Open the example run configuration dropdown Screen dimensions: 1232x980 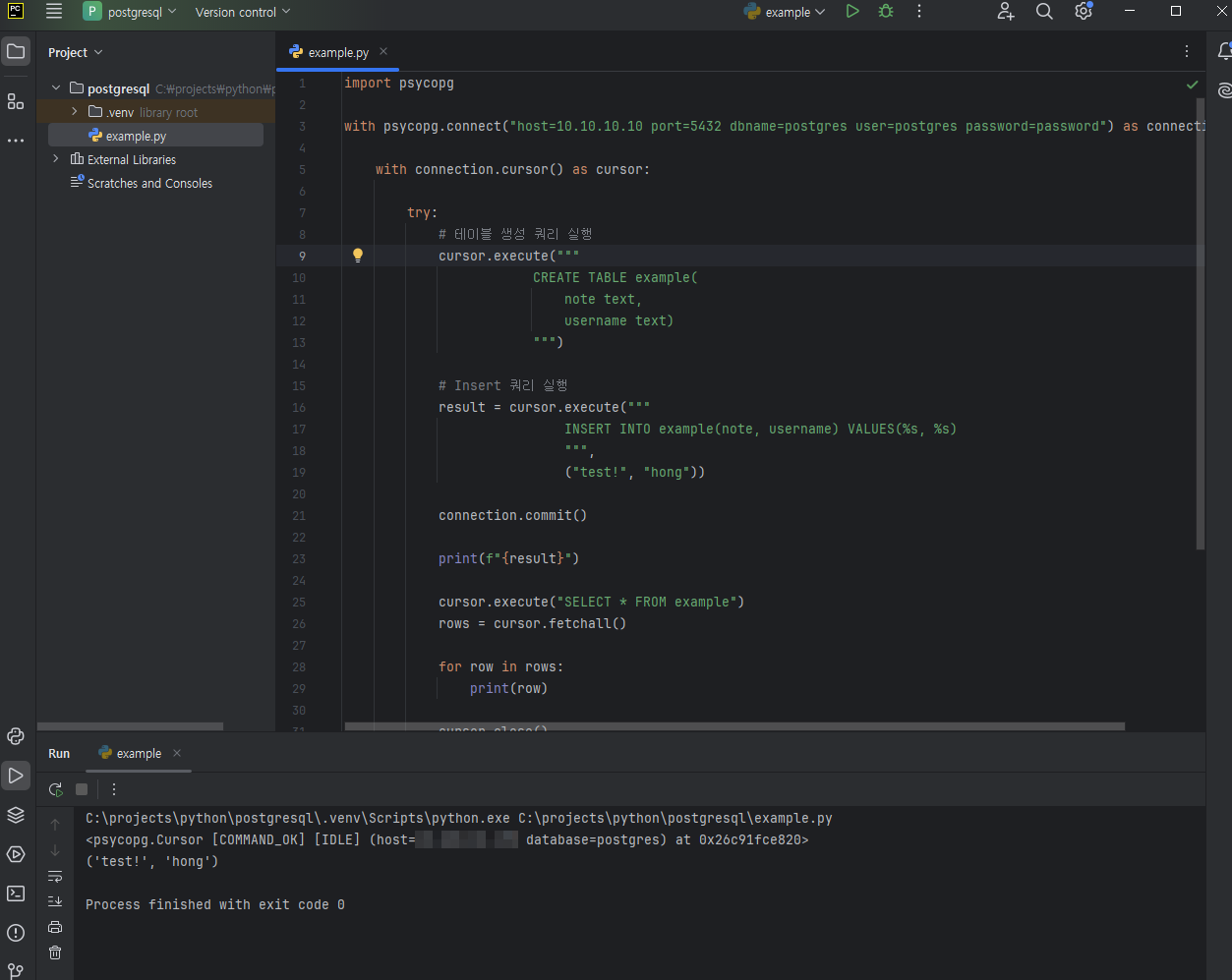785,12
